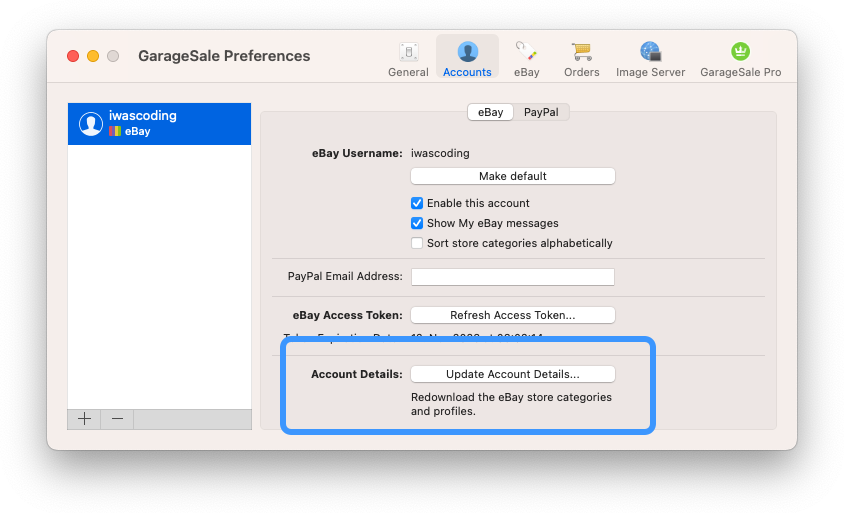Uncheck Show My eBay messages

[417, 223]
